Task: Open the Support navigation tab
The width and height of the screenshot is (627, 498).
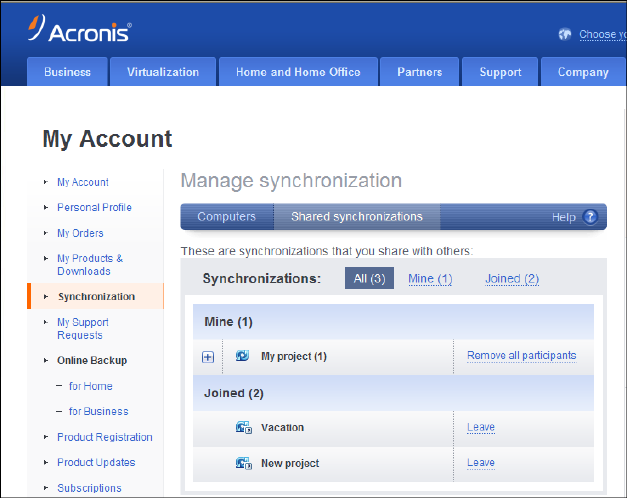Action: coord(500,72)
